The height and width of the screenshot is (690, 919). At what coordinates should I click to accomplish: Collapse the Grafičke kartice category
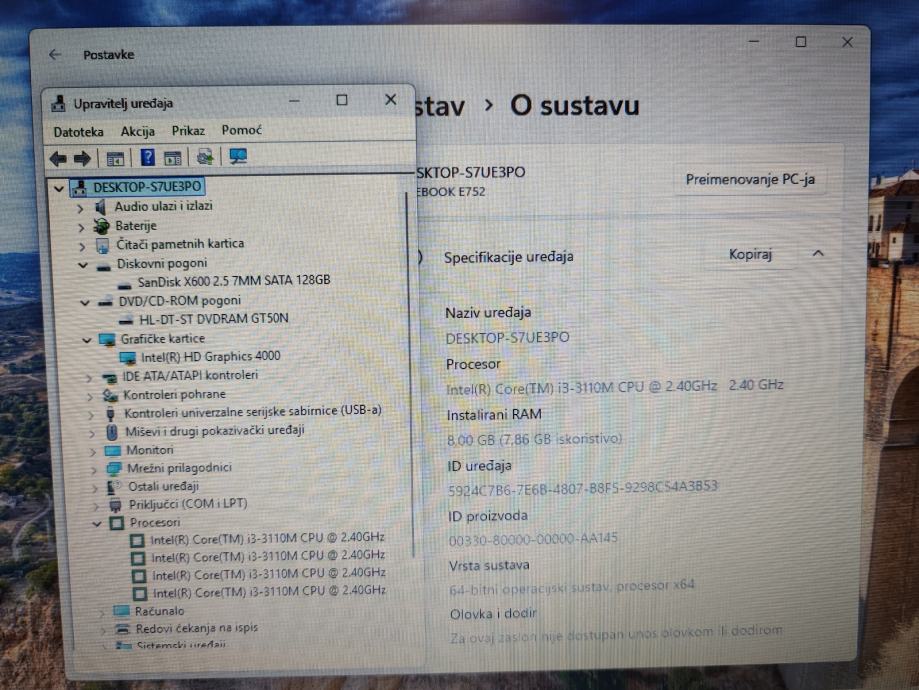(x=87, y=341)
